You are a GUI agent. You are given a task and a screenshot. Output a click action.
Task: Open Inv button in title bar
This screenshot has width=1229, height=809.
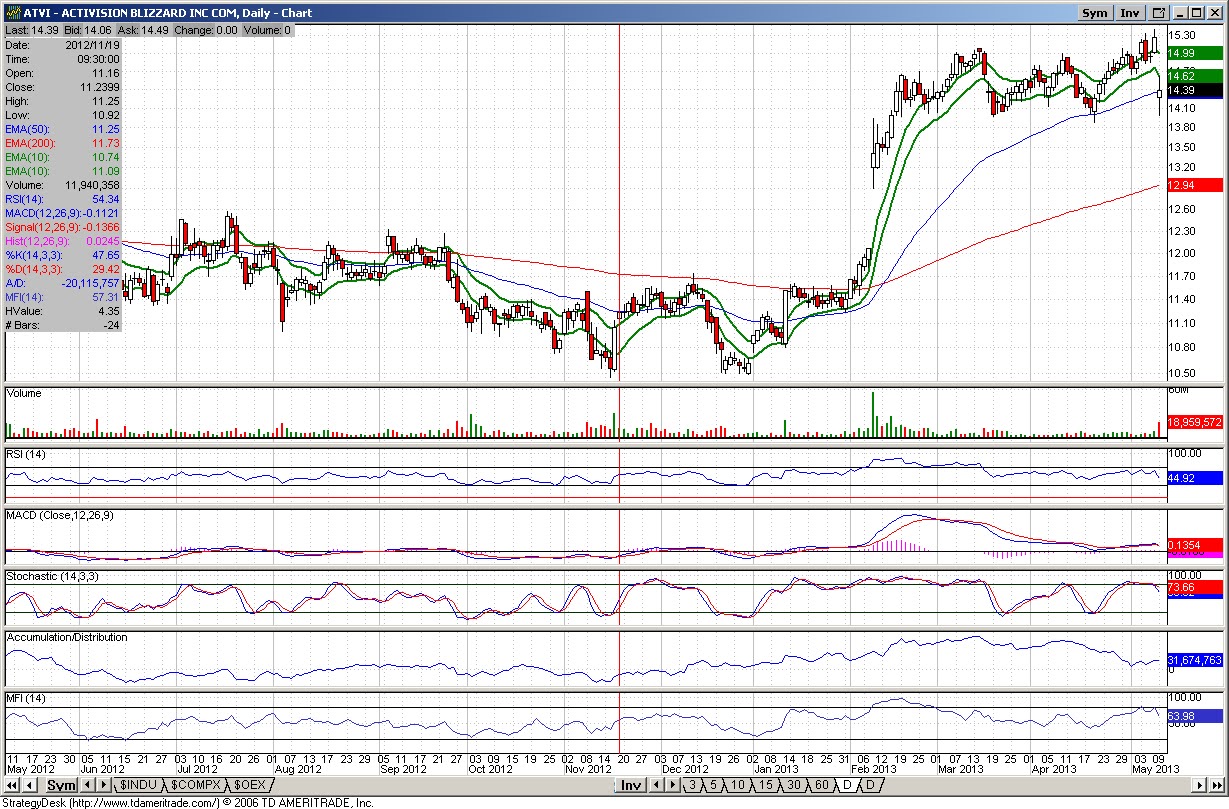[1130, 13]
